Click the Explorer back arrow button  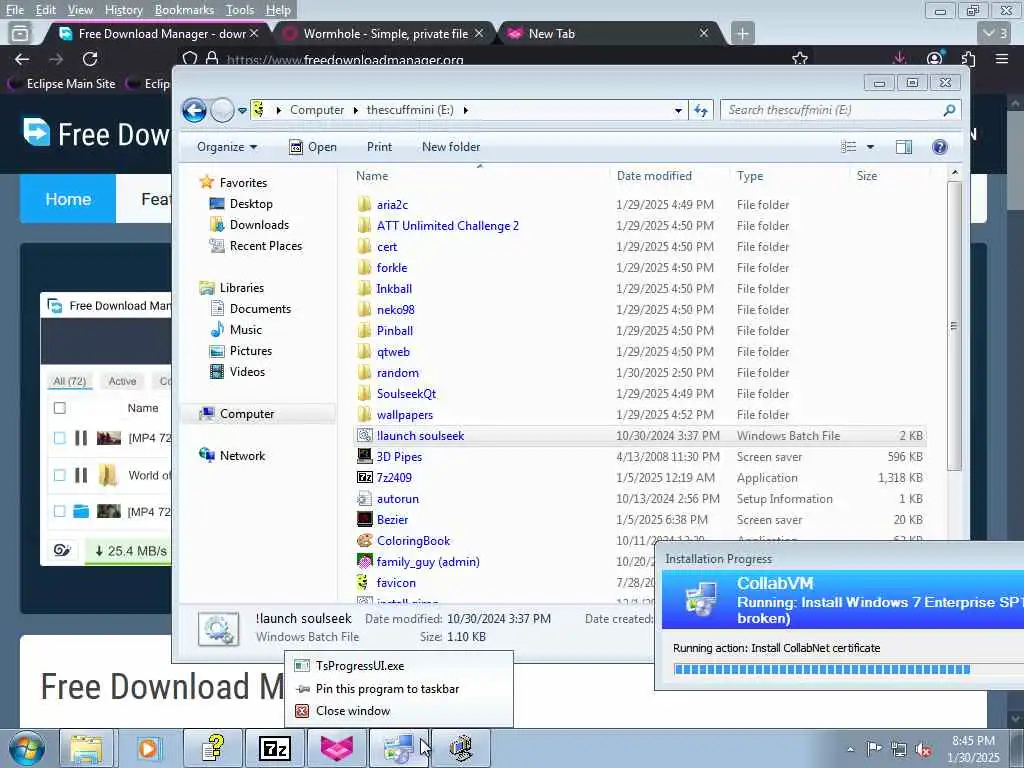pyautogui.click(x=195, y=110)
